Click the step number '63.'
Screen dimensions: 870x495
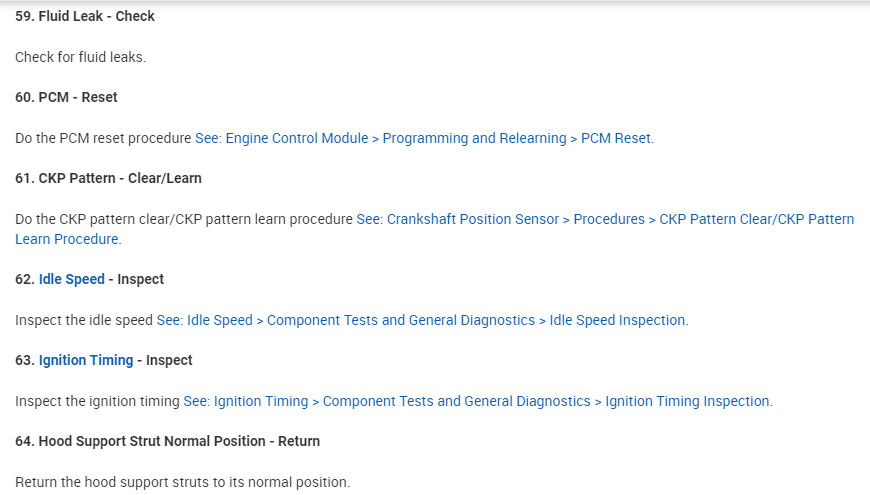pyautogui.click(x=24, y=360)
